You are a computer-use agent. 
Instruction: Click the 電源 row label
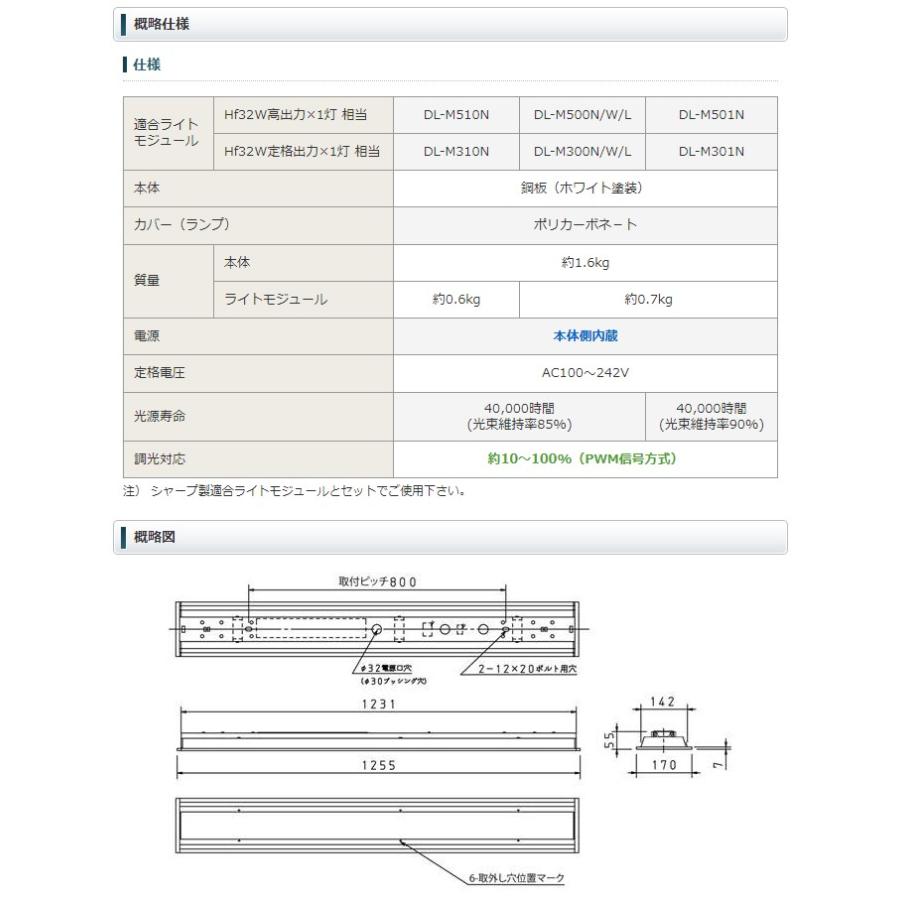tap(258, 336)
